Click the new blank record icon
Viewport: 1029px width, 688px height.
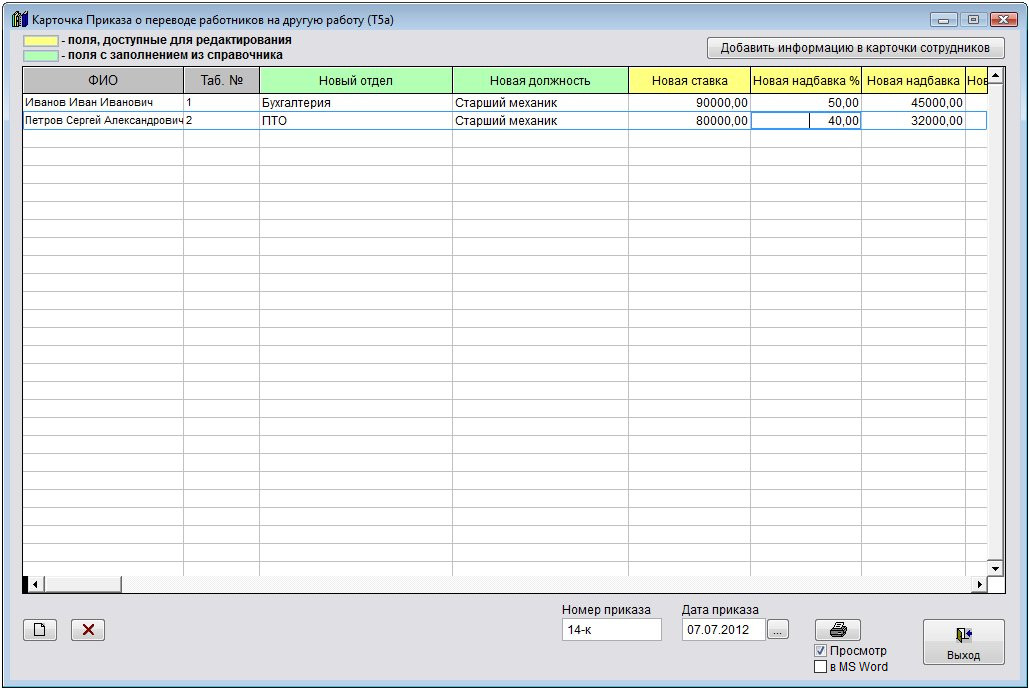click(x=40, y=630)
